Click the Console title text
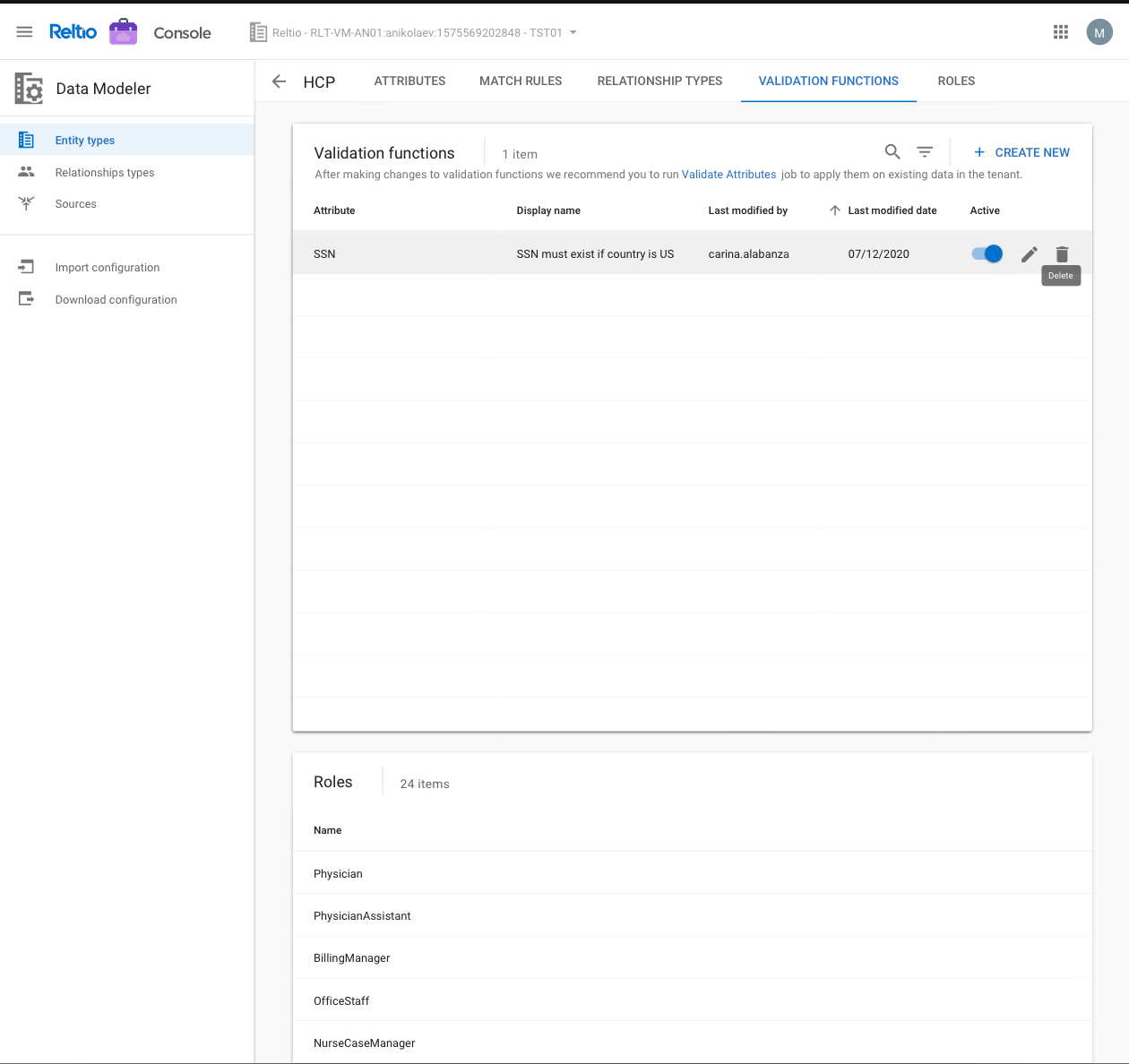This screenshot has height=1064, width=1129. (x=182, y=33)
